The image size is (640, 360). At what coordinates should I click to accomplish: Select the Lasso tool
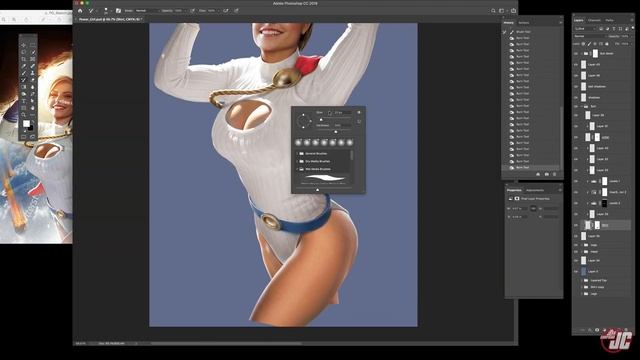[x=24, y=52]
